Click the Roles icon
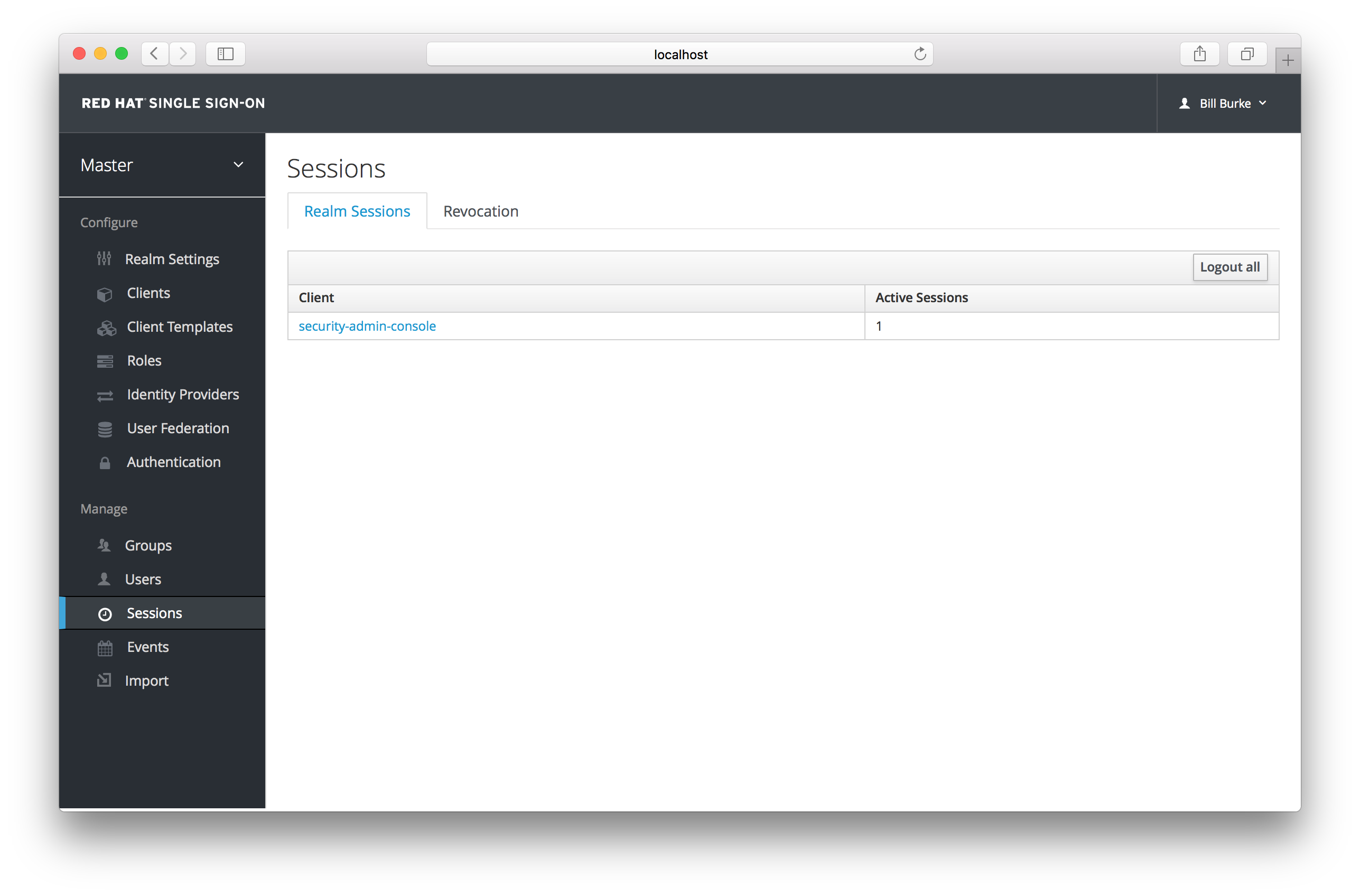The width and height of the screenshot is (1360, 896). point(106,360)
